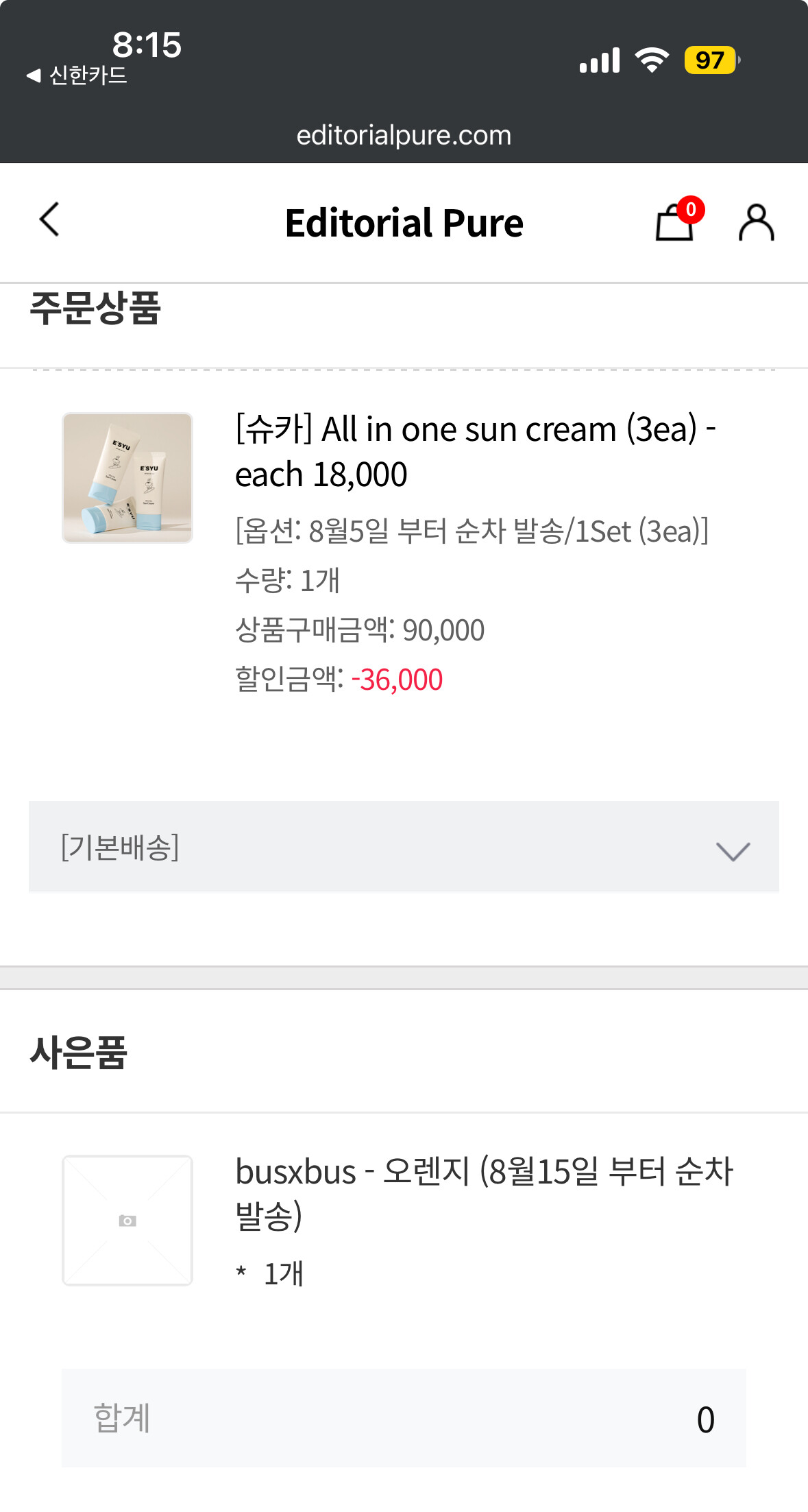Tap the battery level indicator
The image size is (808, 1512).
point(711,60)
